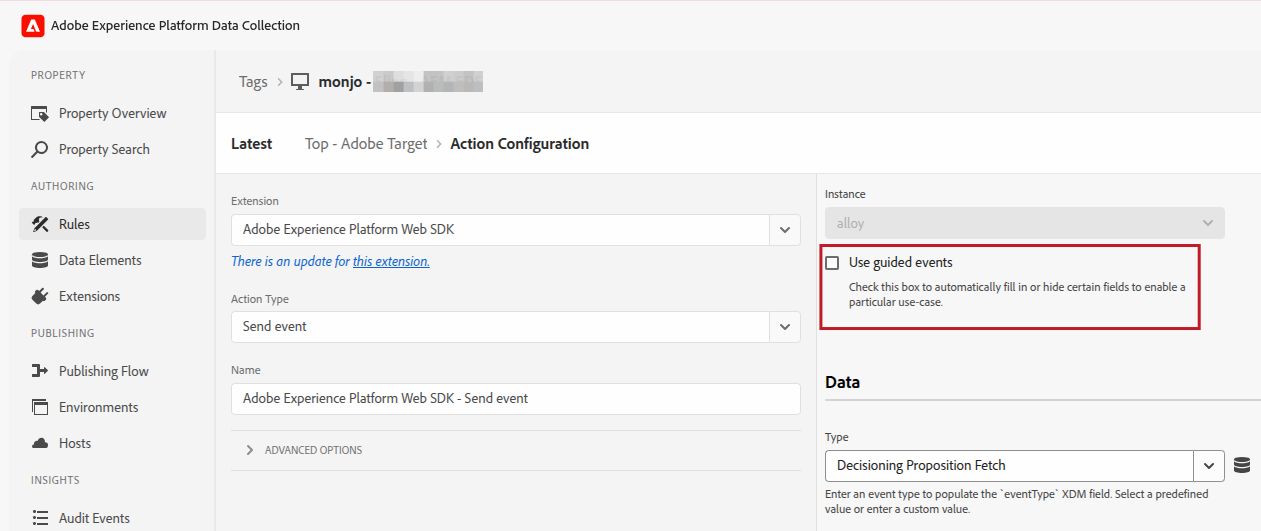Follow the 'this extension' update link
This screenshot has height=531, width=1261.
coord(391,261)
